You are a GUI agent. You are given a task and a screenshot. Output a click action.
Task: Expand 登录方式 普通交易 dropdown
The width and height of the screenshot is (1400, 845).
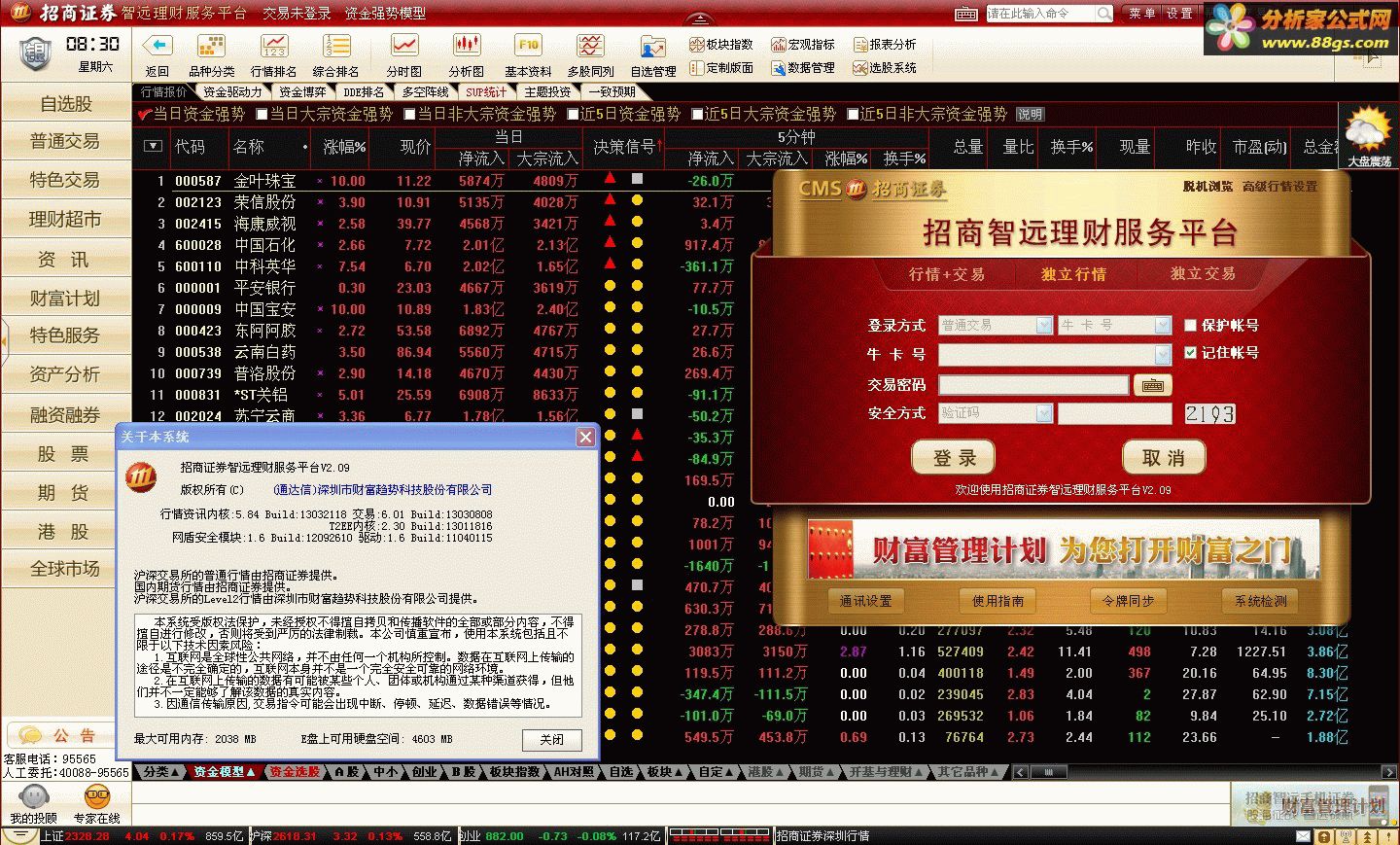1044,325
